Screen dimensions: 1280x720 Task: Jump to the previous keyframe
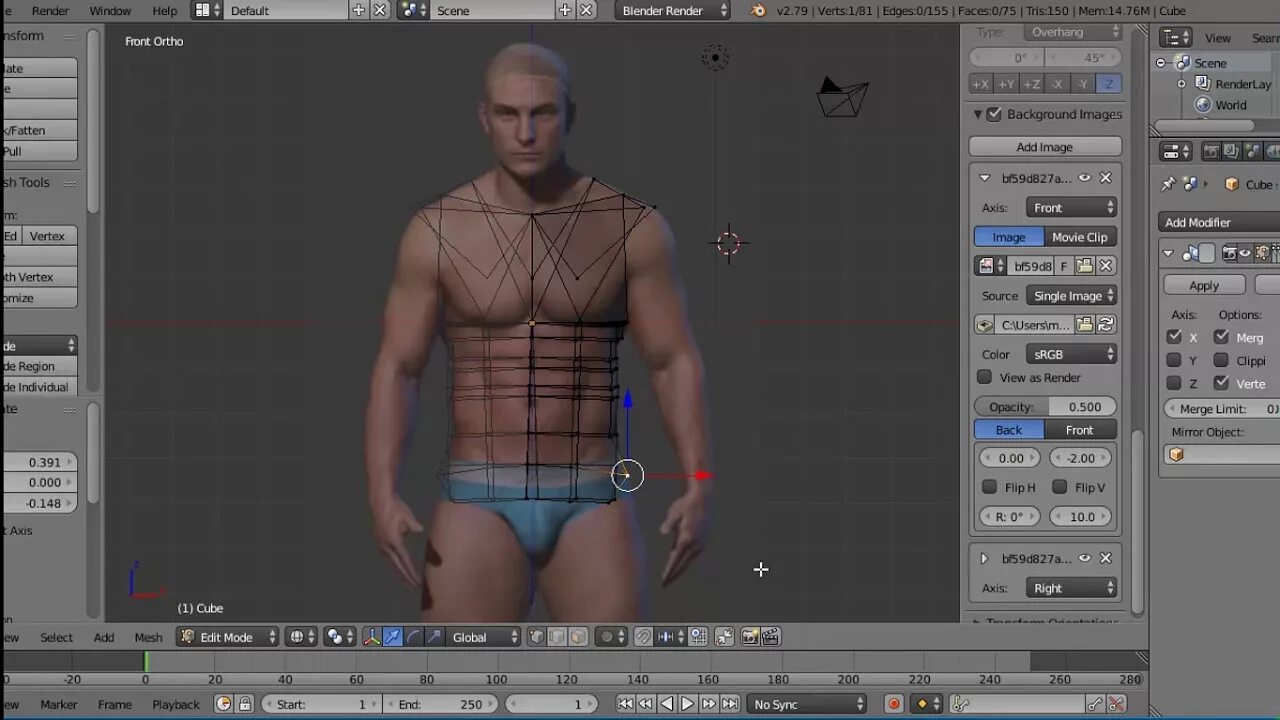pyautogui.click(x=646, y=704)
